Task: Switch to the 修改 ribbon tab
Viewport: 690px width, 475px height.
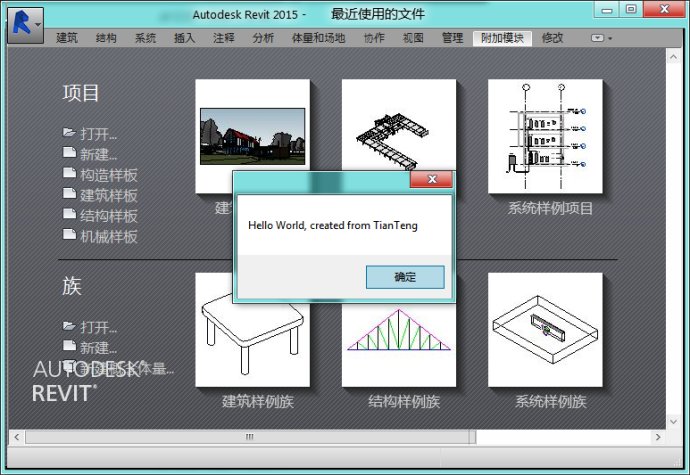Action: pos(552,38)
